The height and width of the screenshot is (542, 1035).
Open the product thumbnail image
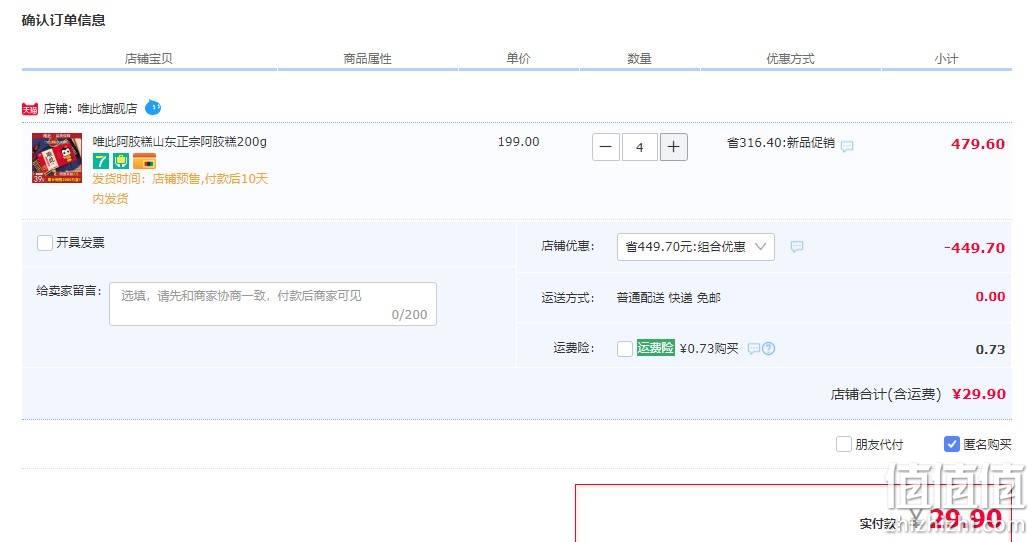(57, 158)
